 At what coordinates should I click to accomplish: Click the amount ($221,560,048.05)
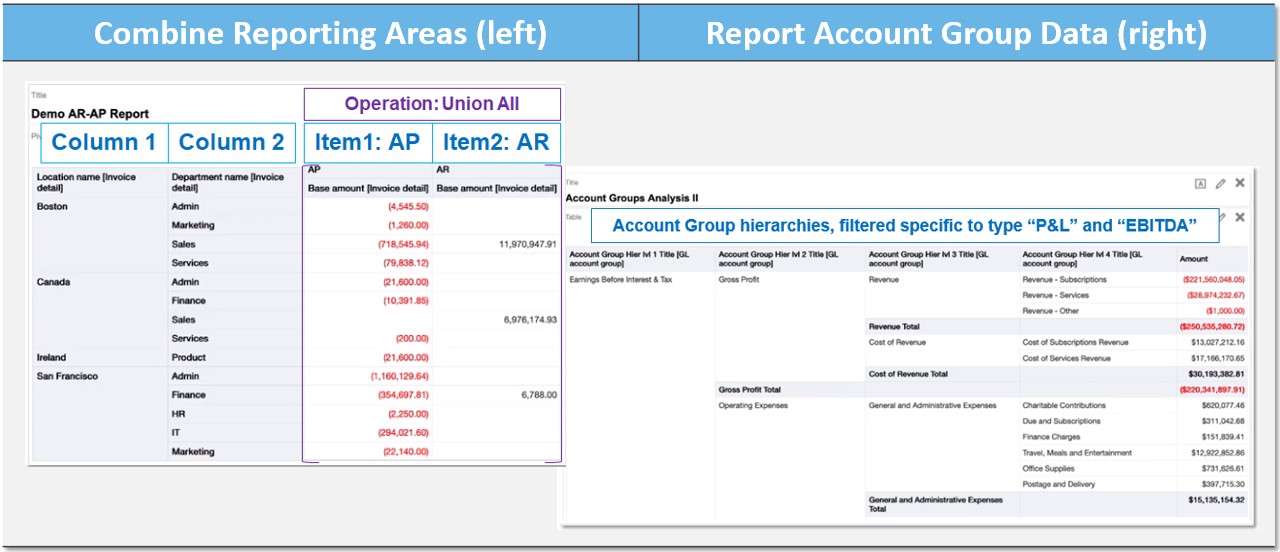[1213, 280]
